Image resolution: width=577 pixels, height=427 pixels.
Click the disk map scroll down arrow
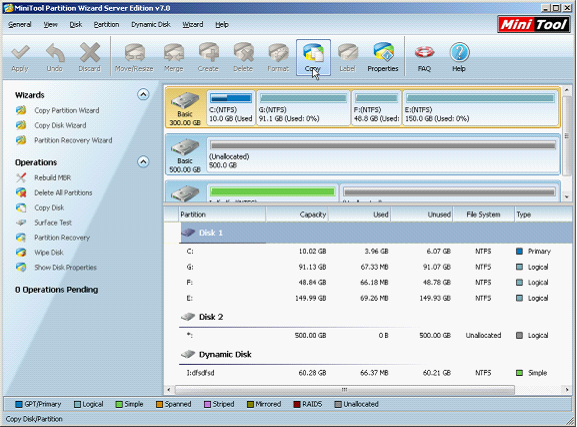point(567,197)
